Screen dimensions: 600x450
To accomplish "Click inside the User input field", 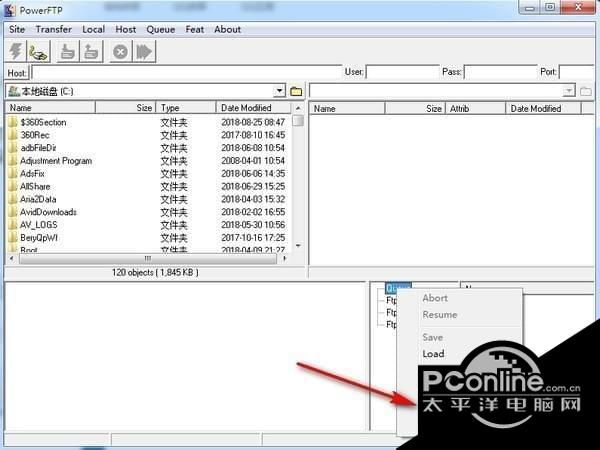I will [x=403, y=72].
